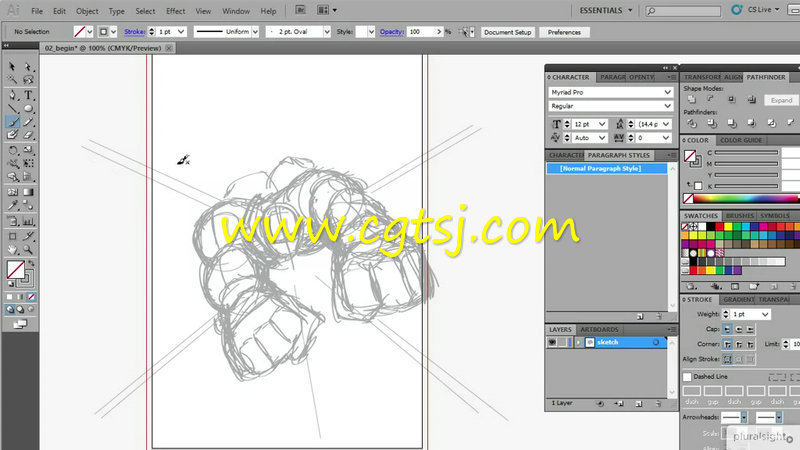
Task: Select the Pencil tool
Action: 28,122
